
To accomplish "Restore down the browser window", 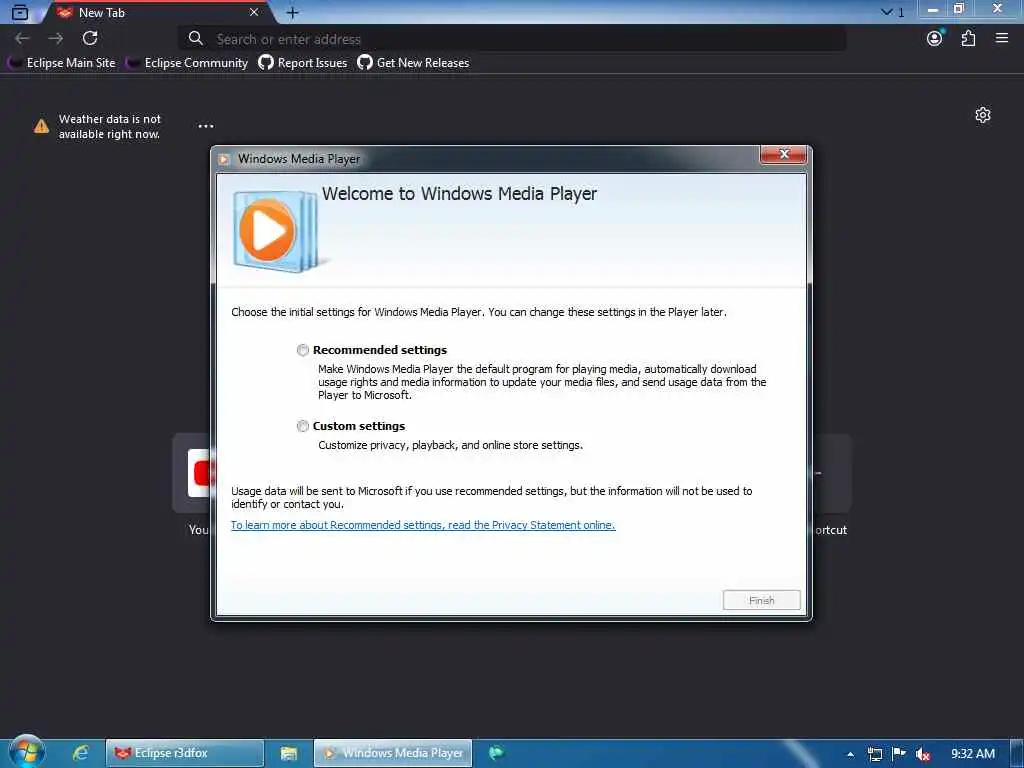I will (x=959, y=9).
